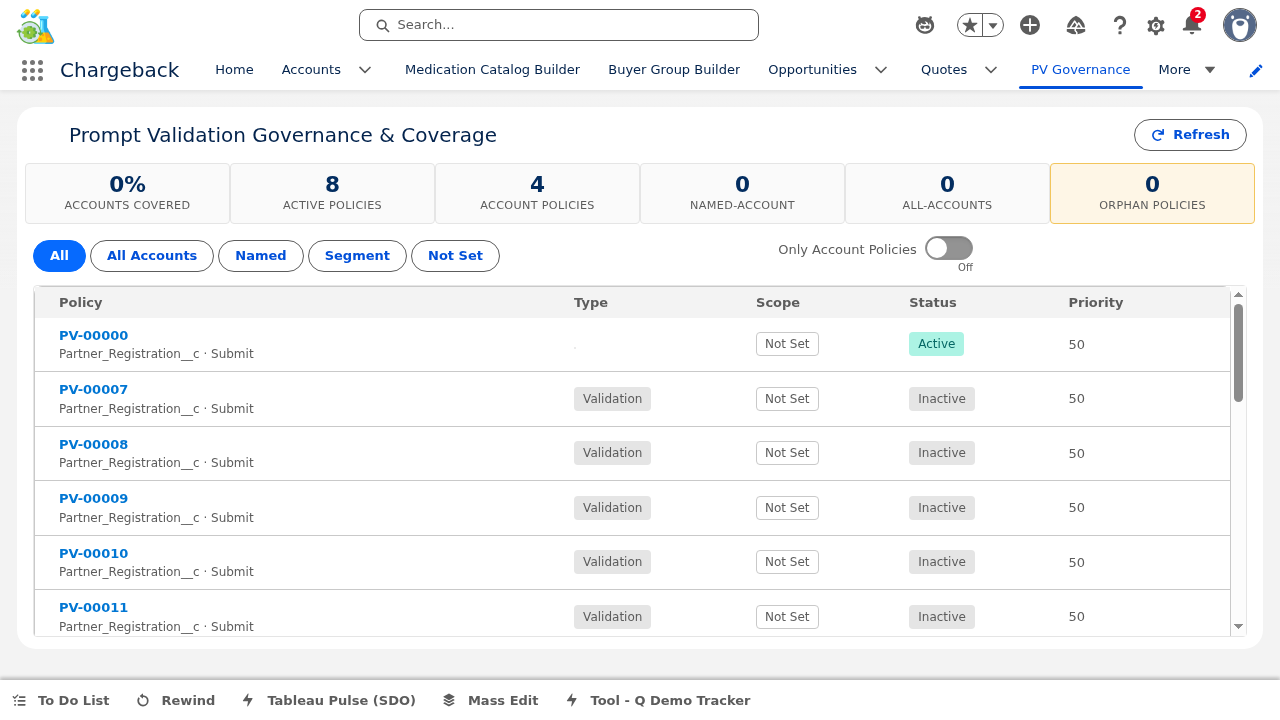Open the Global Actions plus icon
The image size is (1280, 720).
(x=1030, y=25)
